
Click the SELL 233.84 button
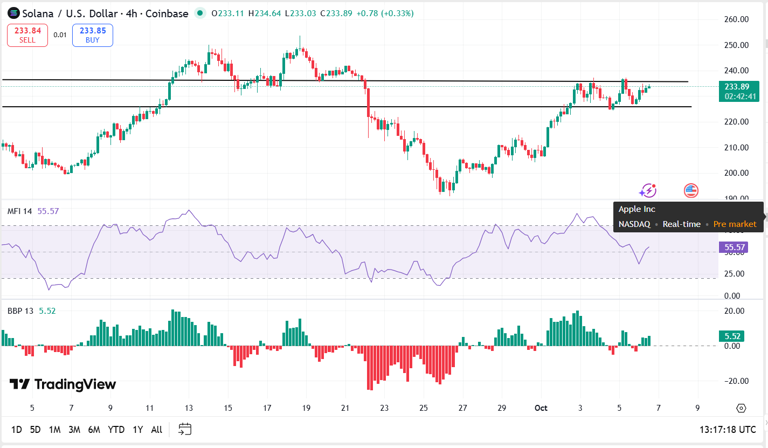[27, 35]
